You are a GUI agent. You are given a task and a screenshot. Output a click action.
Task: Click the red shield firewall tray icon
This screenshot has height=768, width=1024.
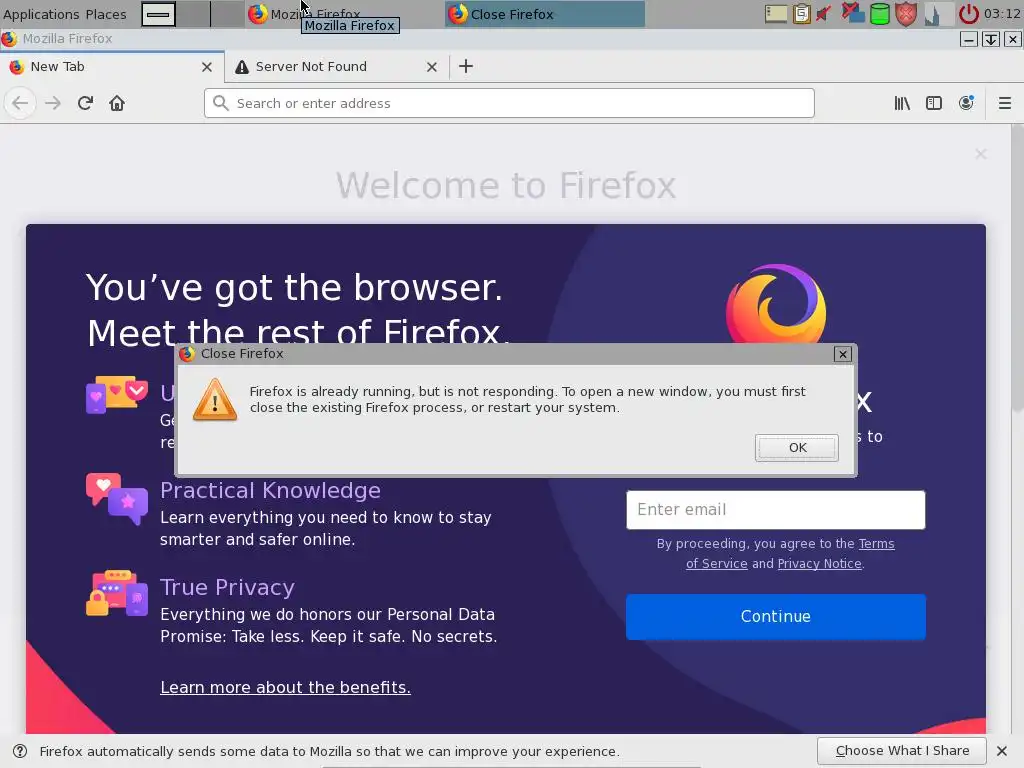coord(906,14)
